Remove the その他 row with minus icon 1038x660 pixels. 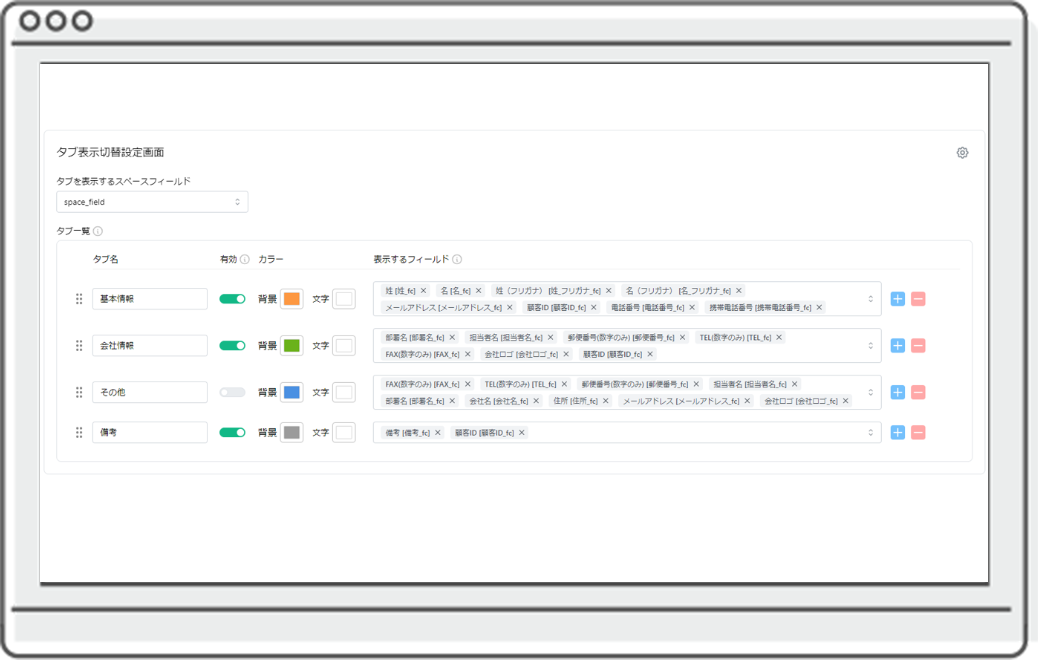tap(918, 393)
